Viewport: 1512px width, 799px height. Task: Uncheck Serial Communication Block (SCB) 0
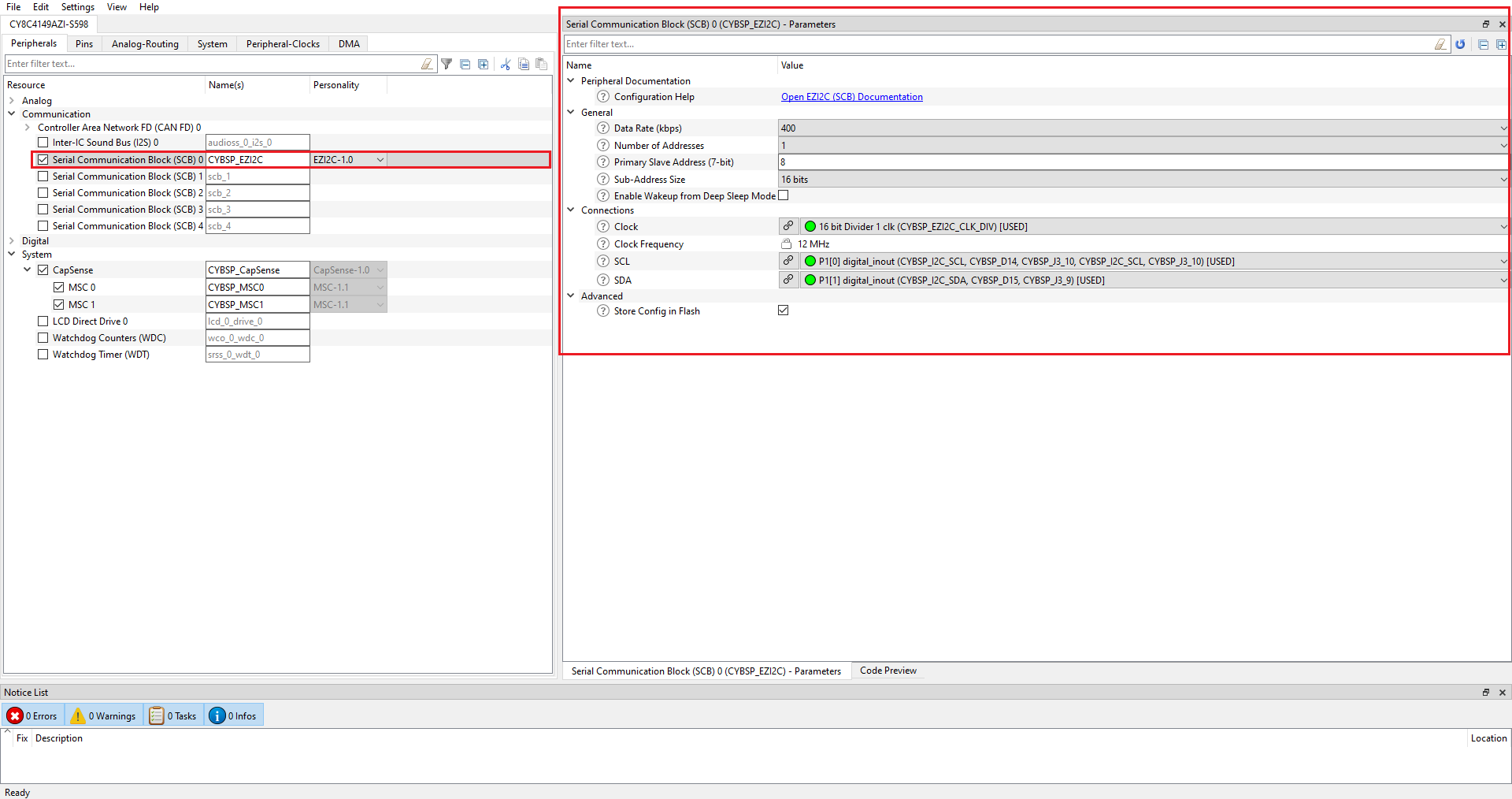point(43,160)
